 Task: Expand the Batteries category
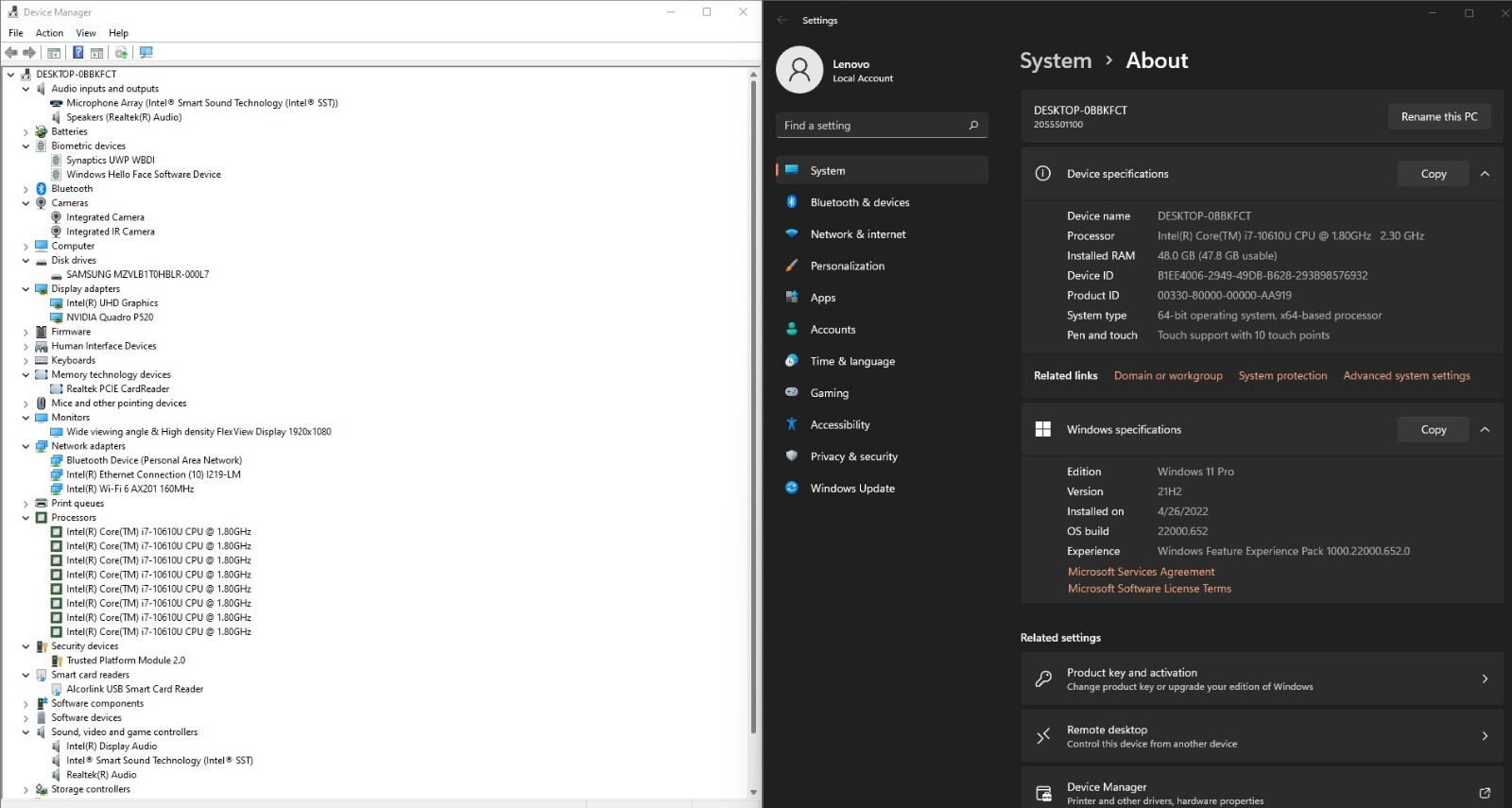click(x=26, y=131)
